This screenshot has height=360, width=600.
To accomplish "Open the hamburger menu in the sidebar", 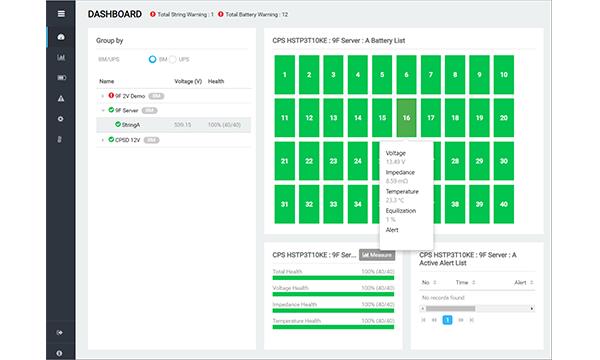I will point(61,14).
